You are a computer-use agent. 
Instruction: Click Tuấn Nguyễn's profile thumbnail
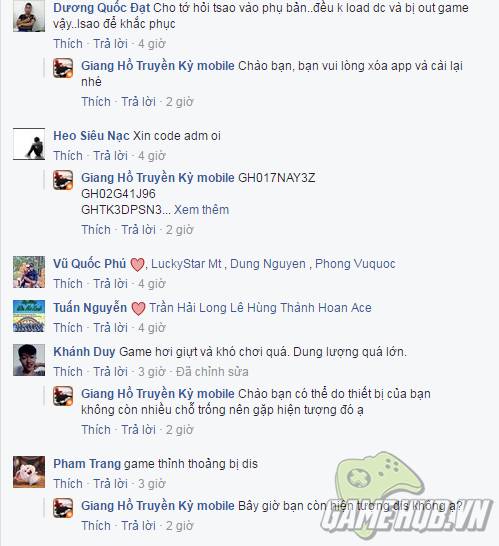coord(29,316)
